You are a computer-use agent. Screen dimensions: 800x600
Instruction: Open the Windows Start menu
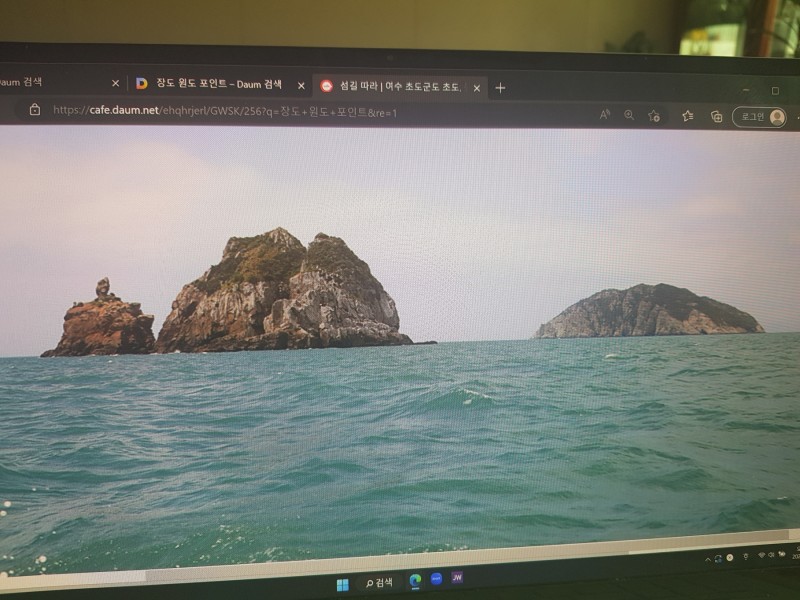(343, 584)
